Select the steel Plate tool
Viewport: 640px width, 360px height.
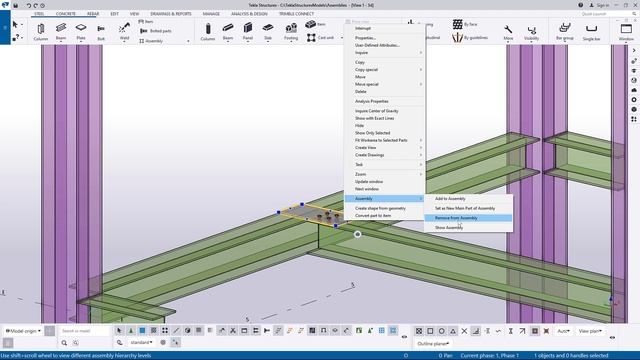[81, 31]
